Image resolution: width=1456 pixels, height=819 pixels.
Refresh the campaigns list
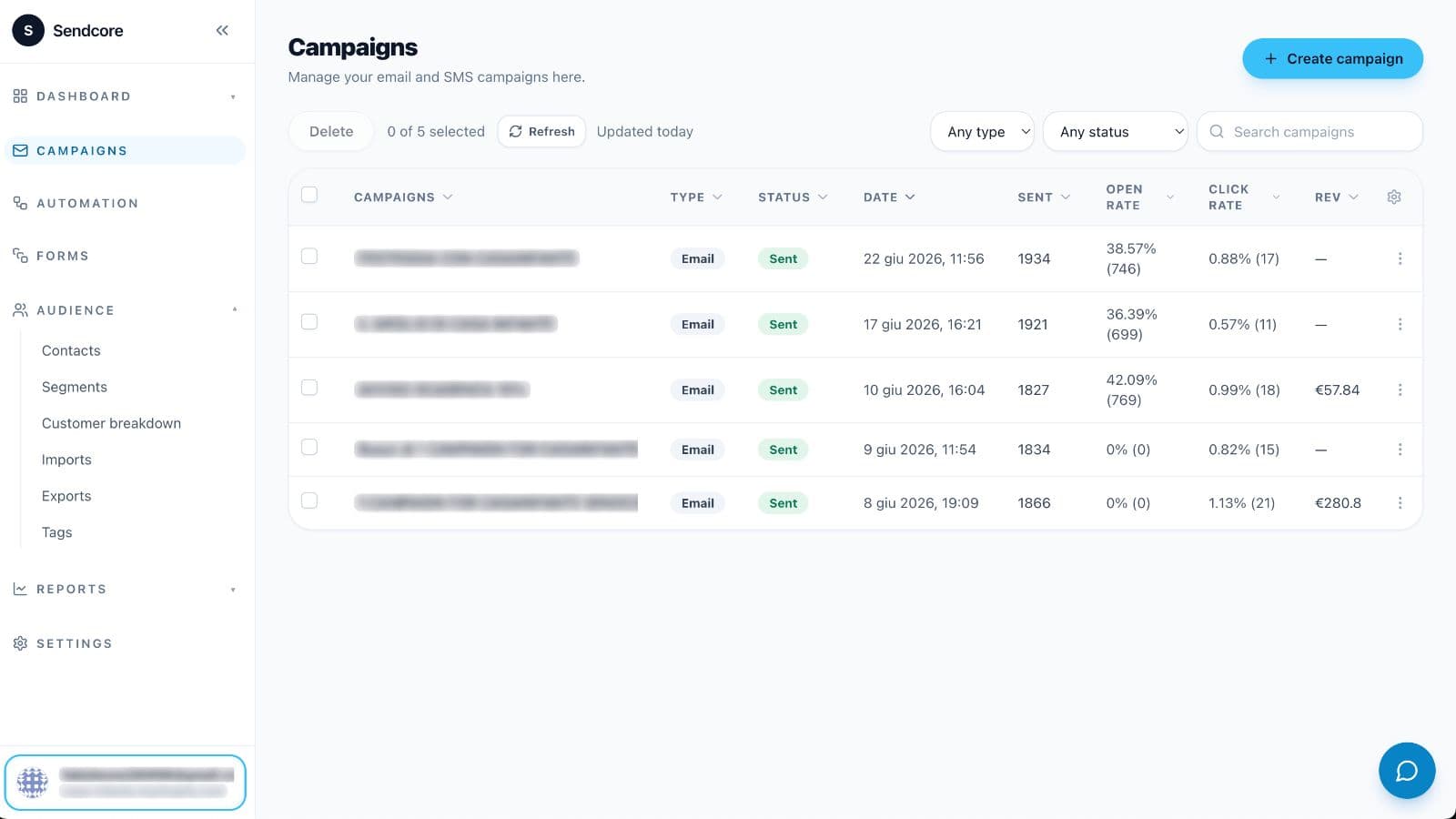click(x=541, y=131)
